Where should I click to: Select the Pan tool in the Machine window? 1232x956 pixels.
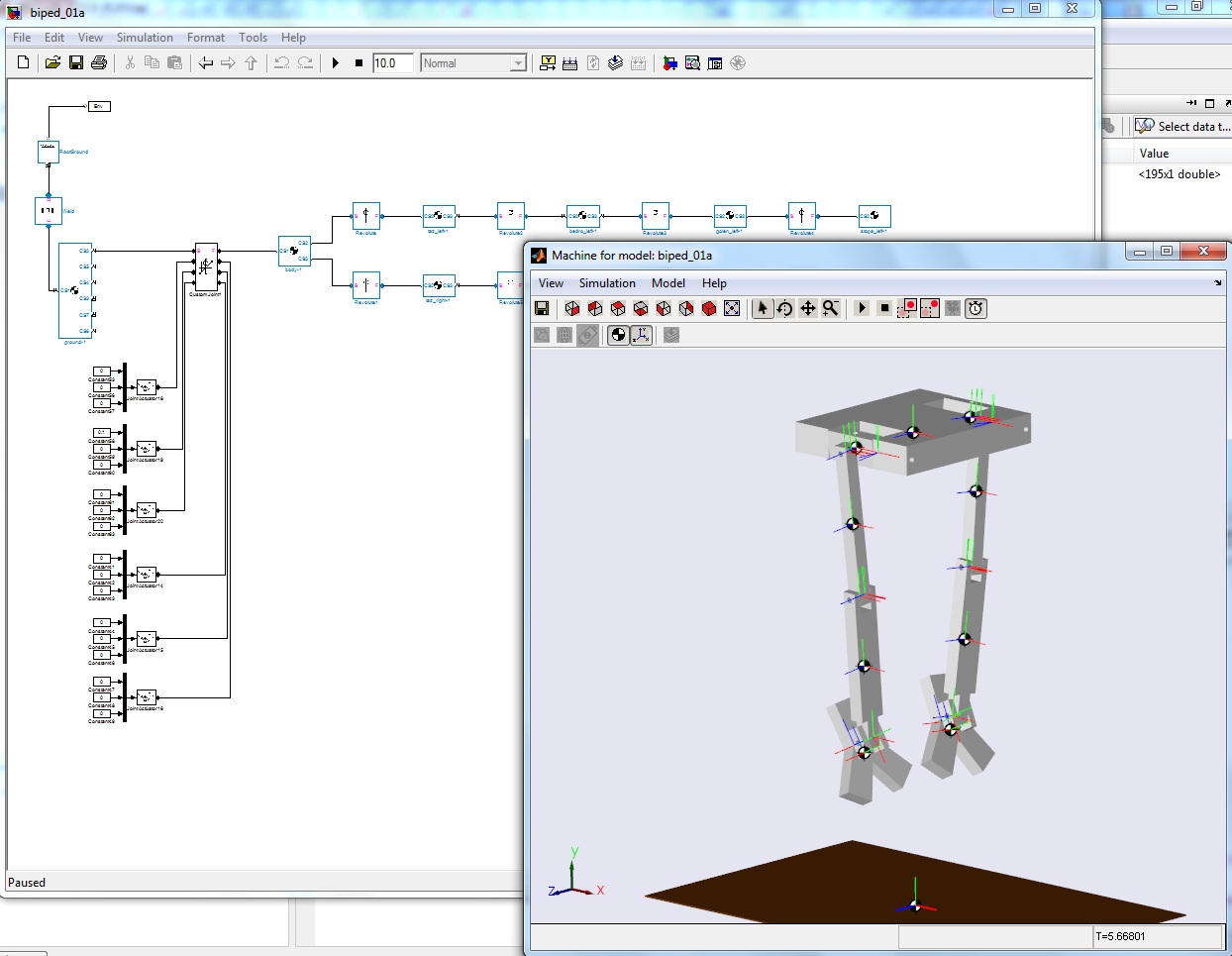(808, 309)
